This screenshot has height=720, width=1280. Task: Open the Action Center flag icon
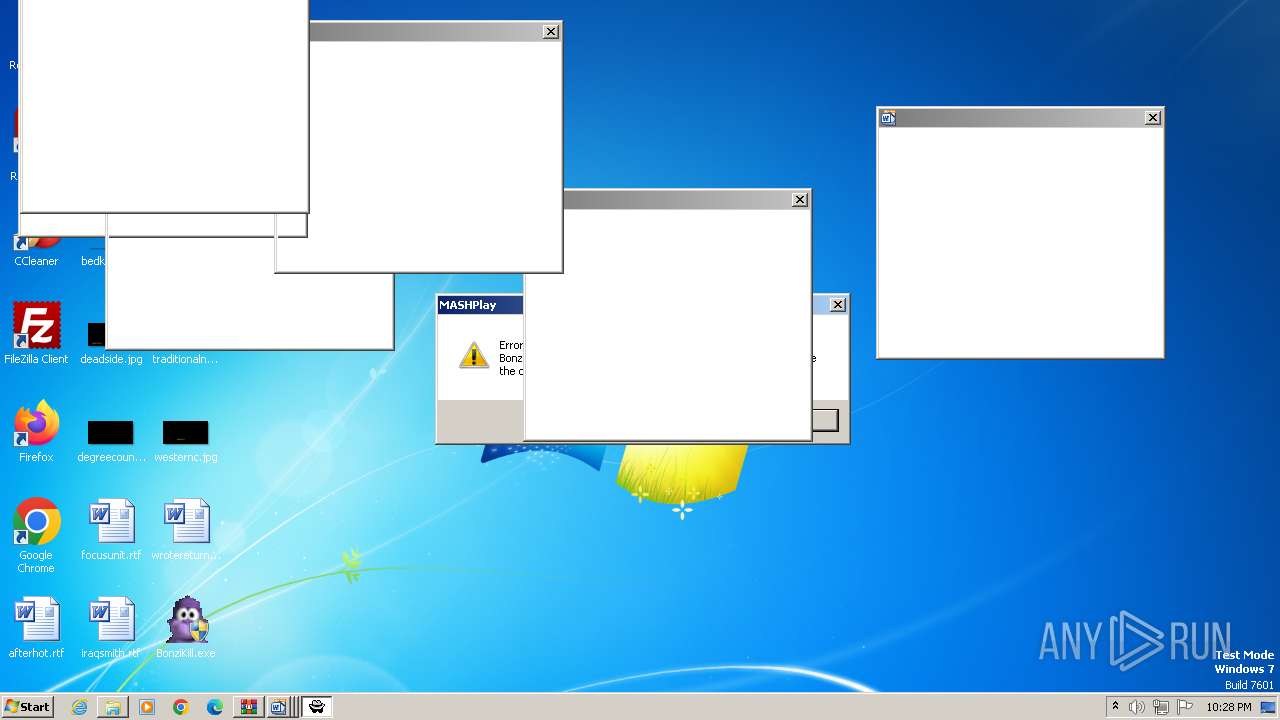1185,707
